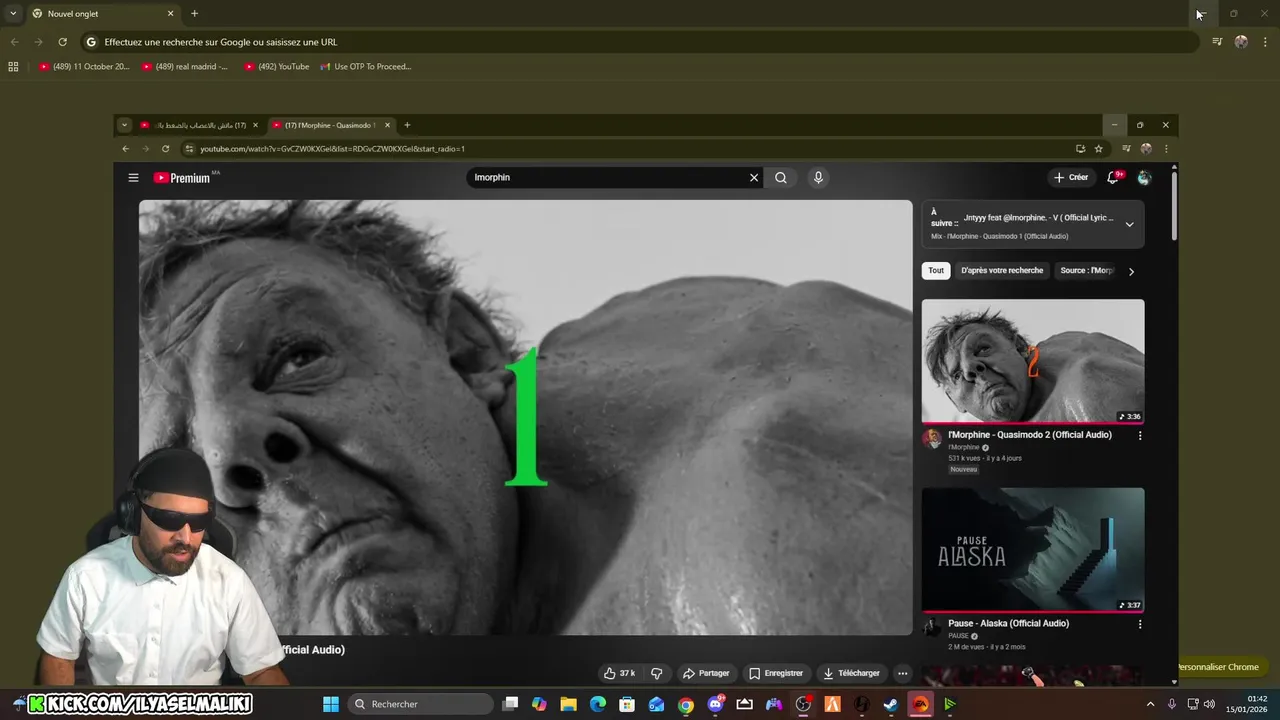Select the Source : l'Morphine filter chip
The image size is (1280, 720).
tap(1086, 271)
